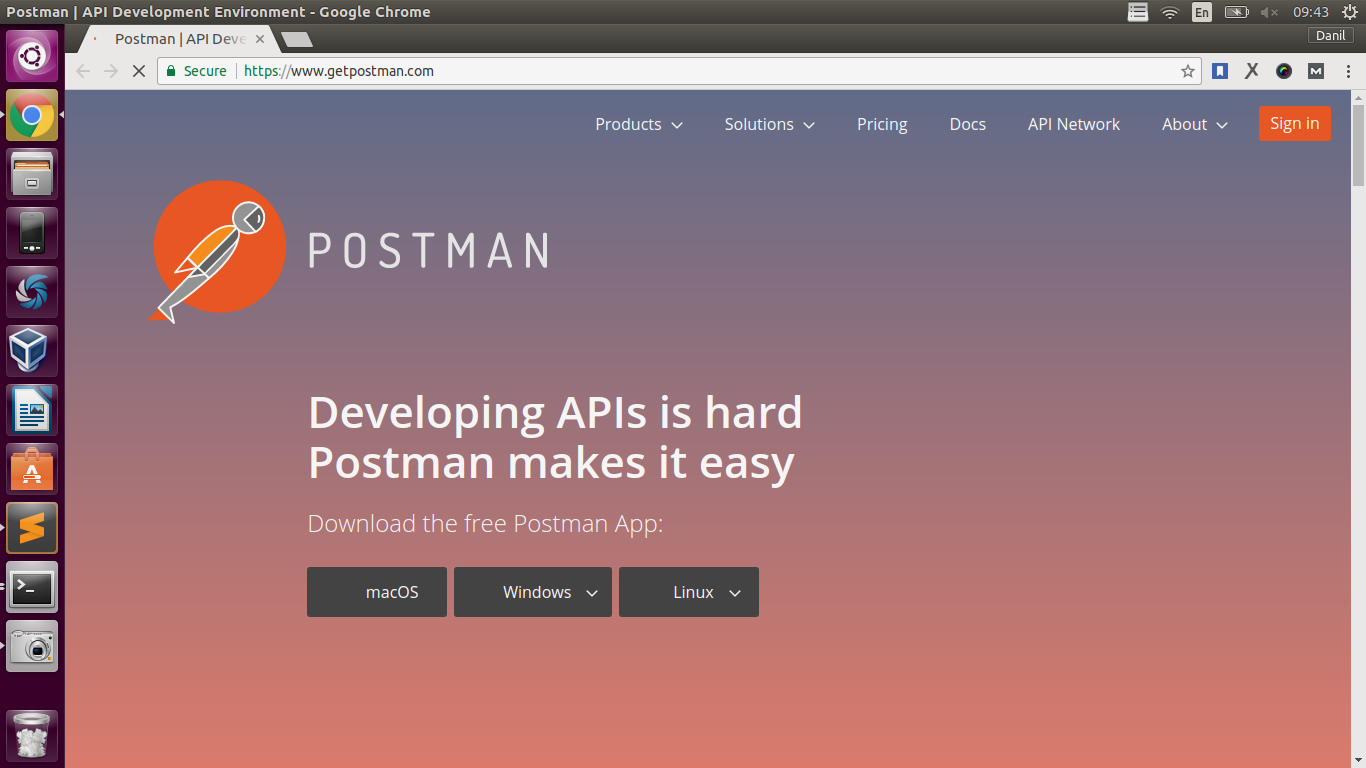1366x768 pixels.
Task: Launch Sublime Text from the dock
Action: pyautogui.click(x=31, y=527)
